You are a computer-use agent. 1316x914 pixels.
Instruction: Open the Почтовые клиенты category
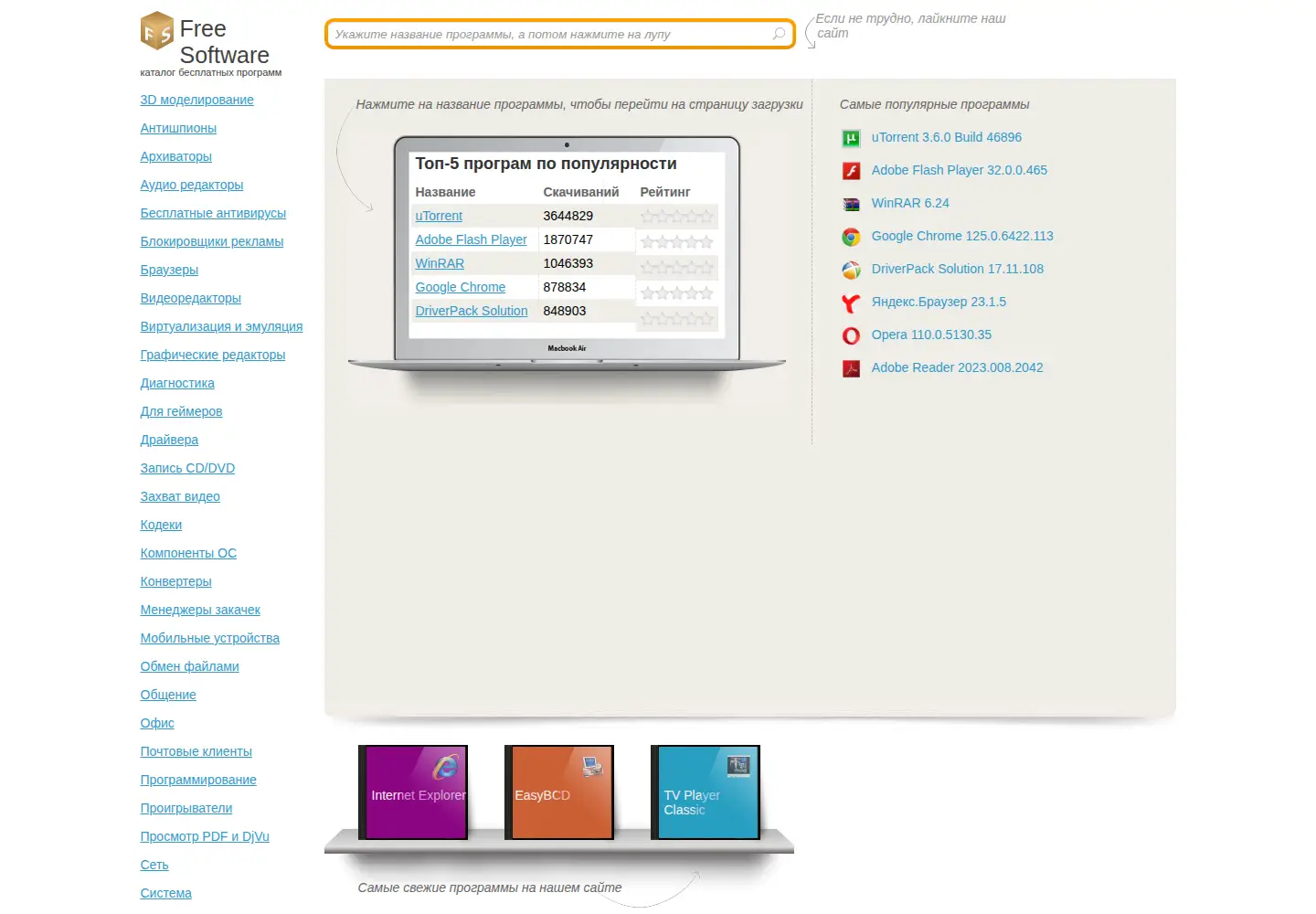pyautogui.click(x=196, y=751)
